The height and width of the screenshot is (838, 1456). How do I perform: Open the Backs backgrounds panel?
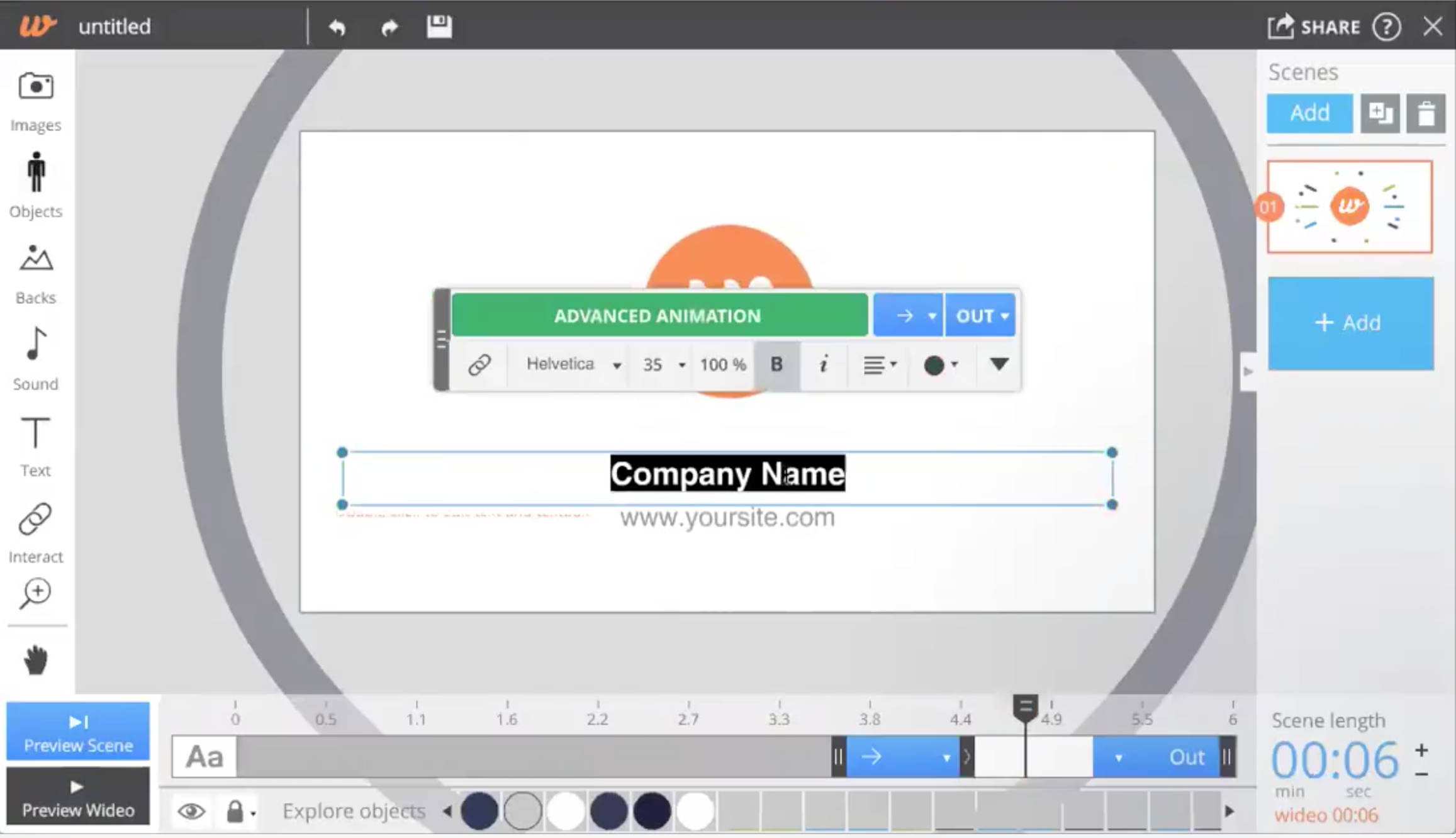35,269
